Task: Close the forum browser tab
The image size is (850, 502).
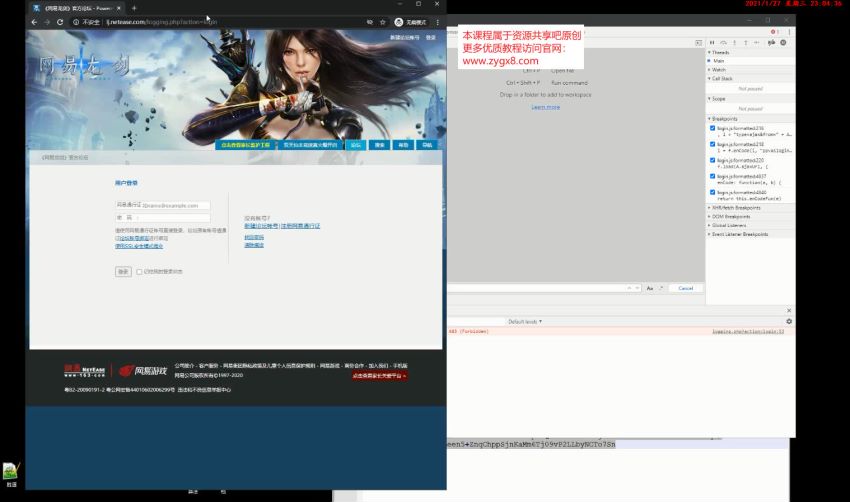Action: [x=119, y=8]
